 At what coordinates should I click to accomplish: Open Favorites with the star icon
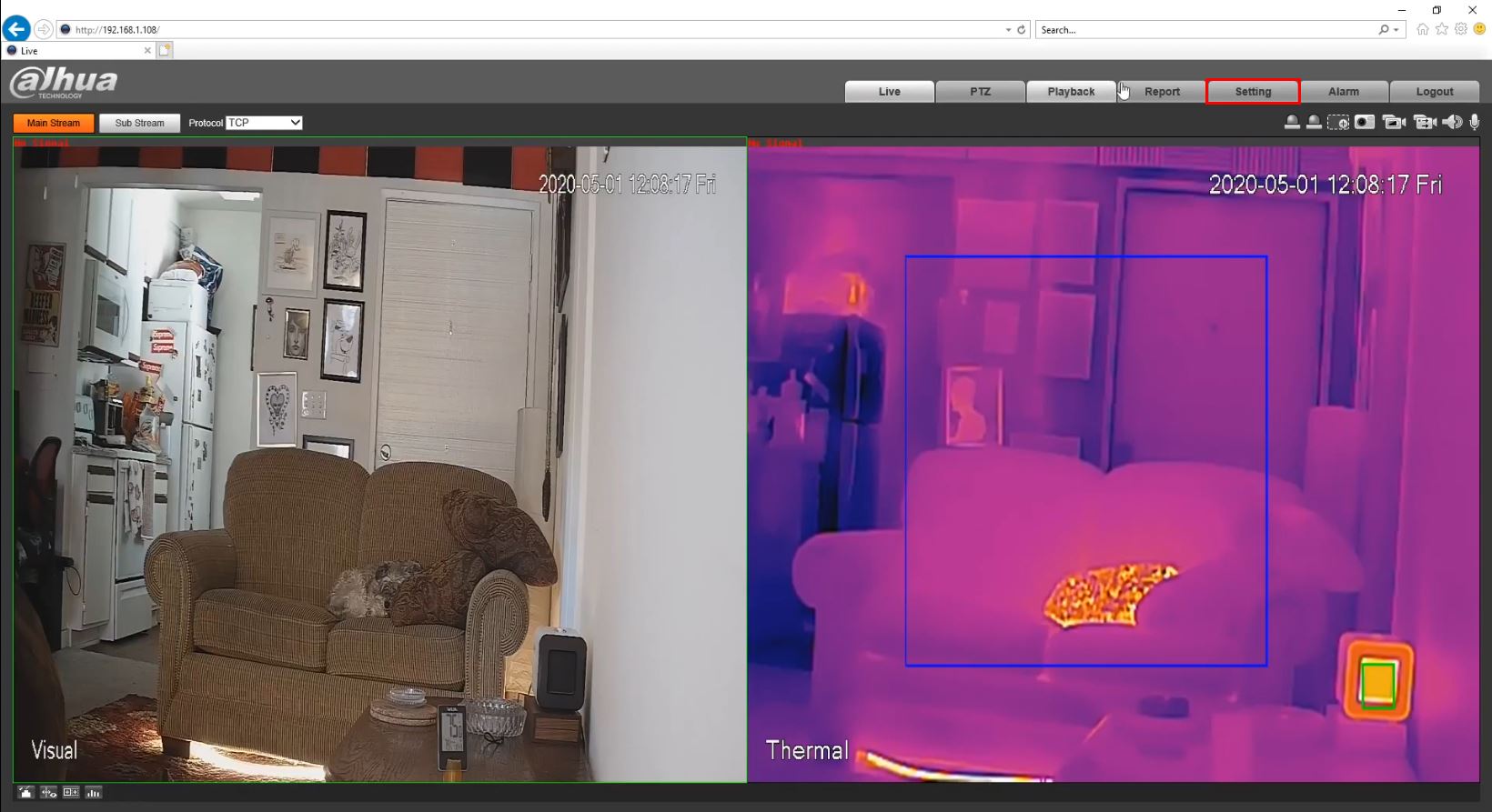(1442, 29)
